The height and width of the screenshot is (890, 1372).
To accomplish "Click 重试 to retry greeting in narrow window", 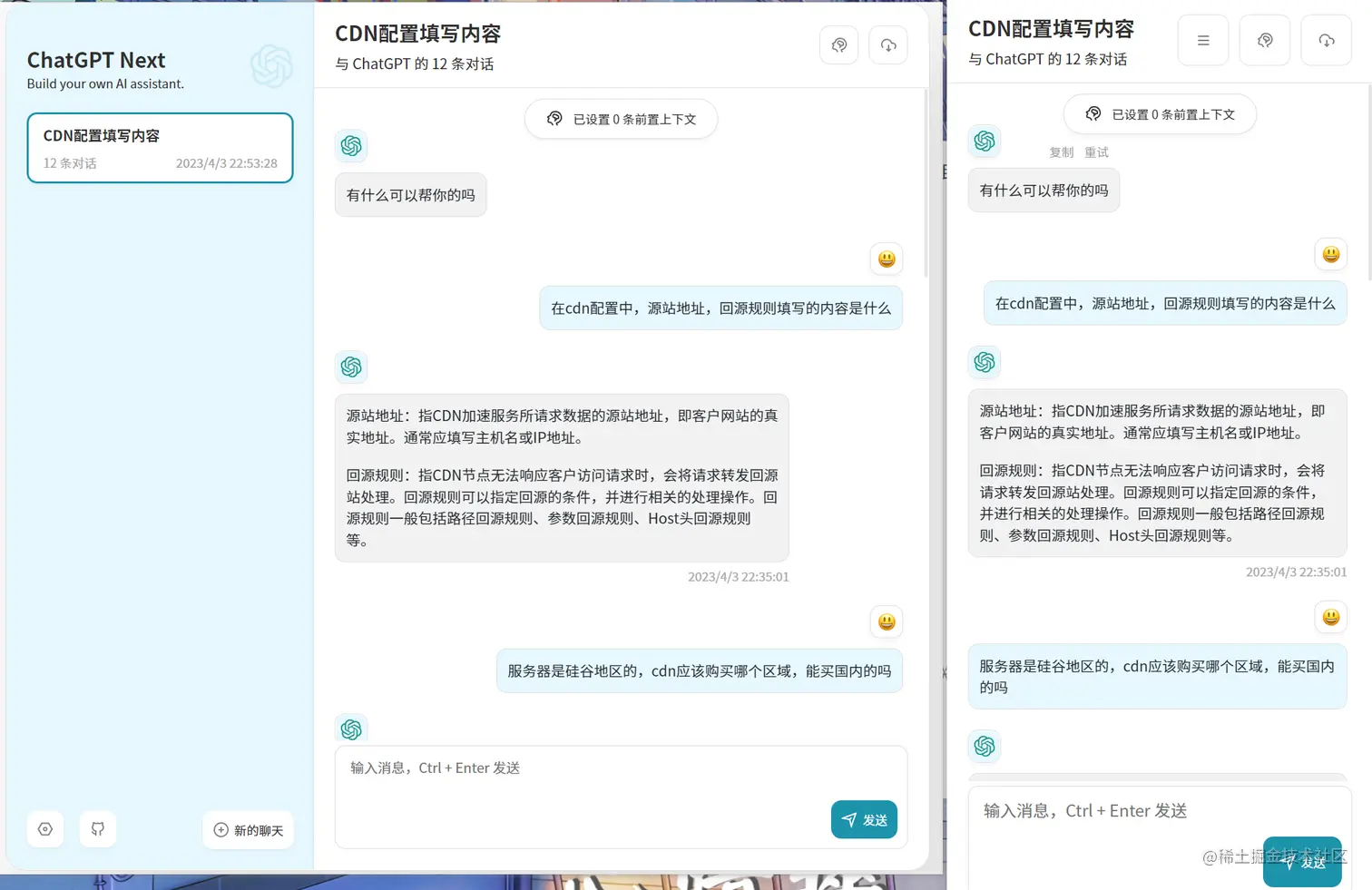I will (1096, 152).
